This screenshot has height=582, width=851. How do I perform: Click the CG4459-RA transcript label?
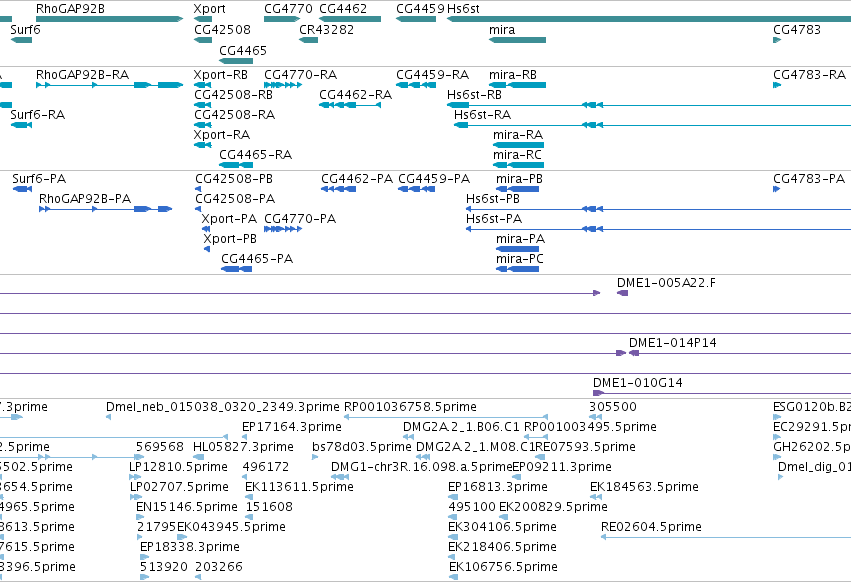tap(433, 75)
